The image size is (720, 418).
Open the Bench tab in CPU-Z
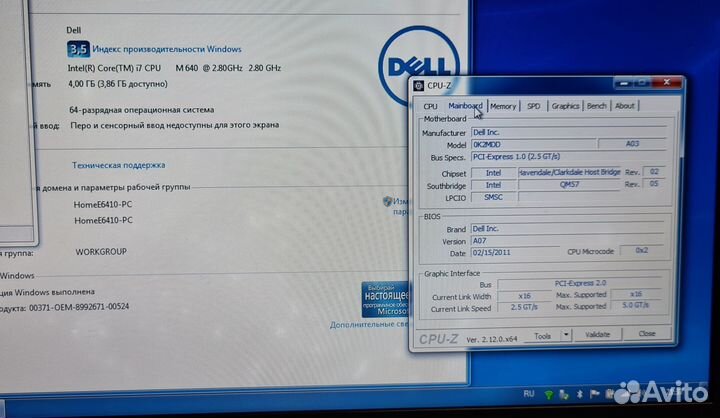tap(596, 106)
